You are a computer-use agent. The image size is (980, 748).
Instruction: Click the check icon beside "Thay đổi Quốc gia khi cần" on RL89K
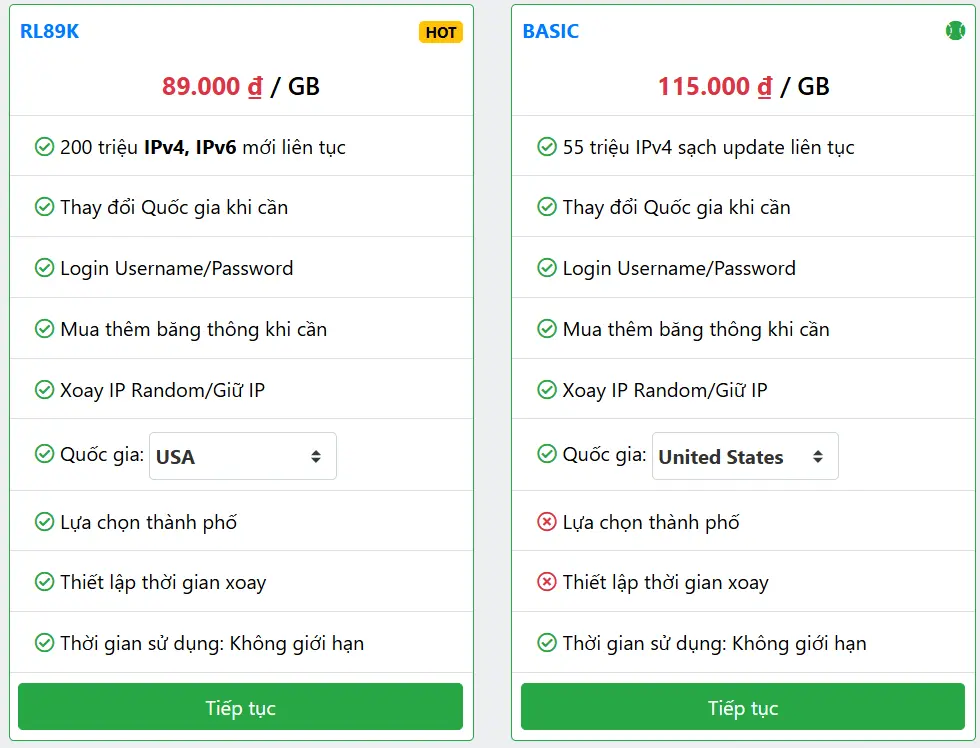pyautogui.click(x=44, y=206)
